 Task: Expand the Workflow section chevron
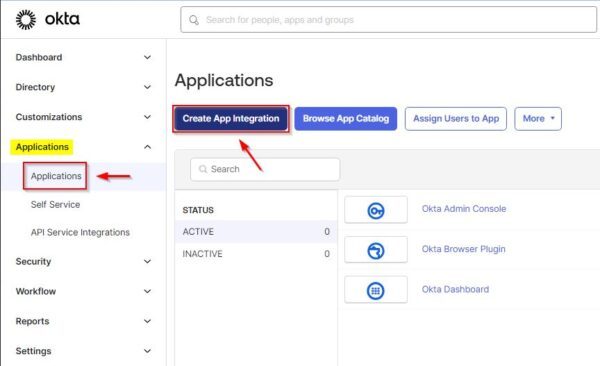tap(147, 291)
